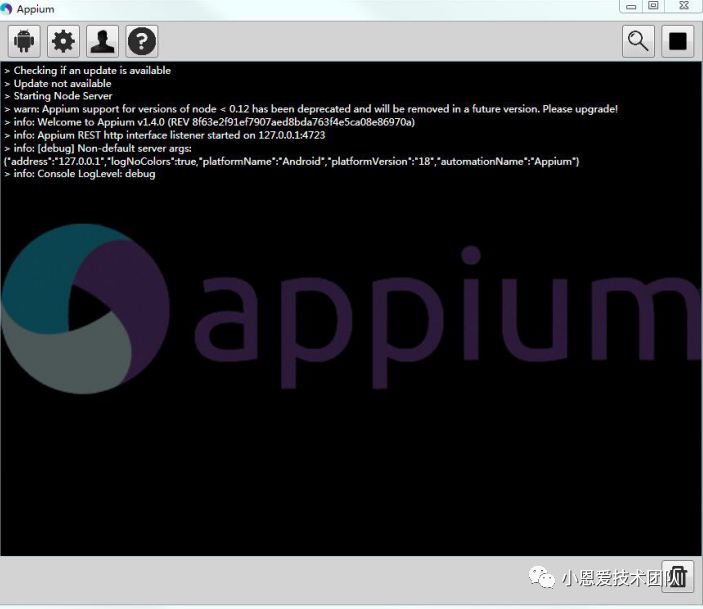Close the Appium window
Image resolution: width=703 pixels, height=609 pixels.
click(684, 6)
